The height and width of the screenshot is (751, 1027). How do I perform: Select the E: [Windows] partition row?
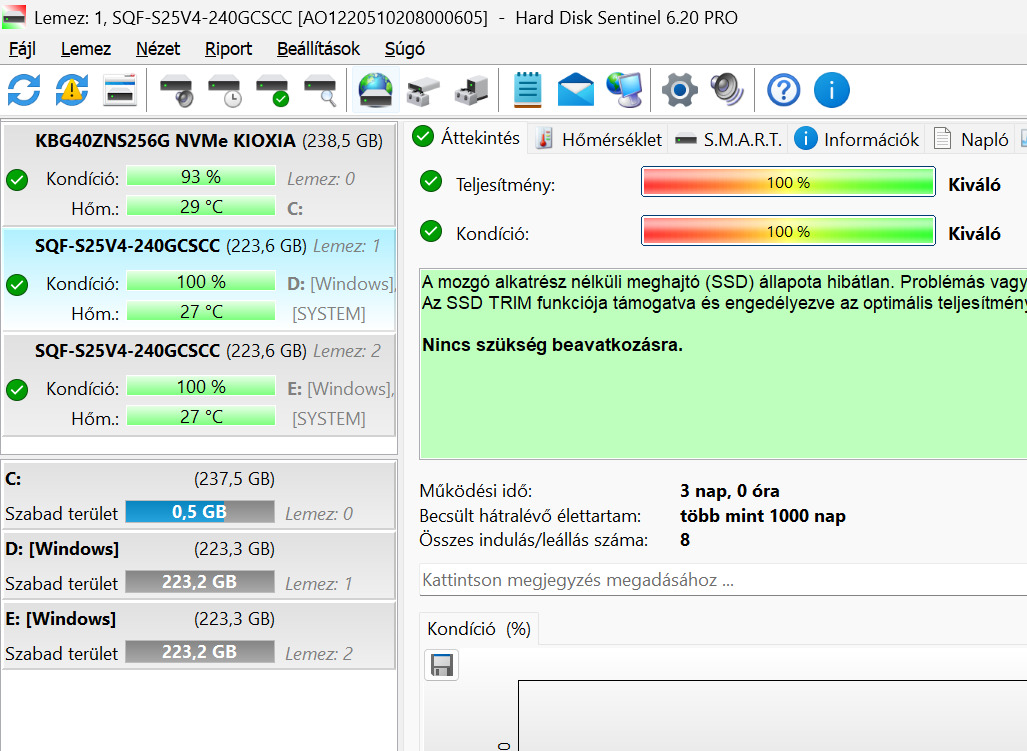coord(199,635)
